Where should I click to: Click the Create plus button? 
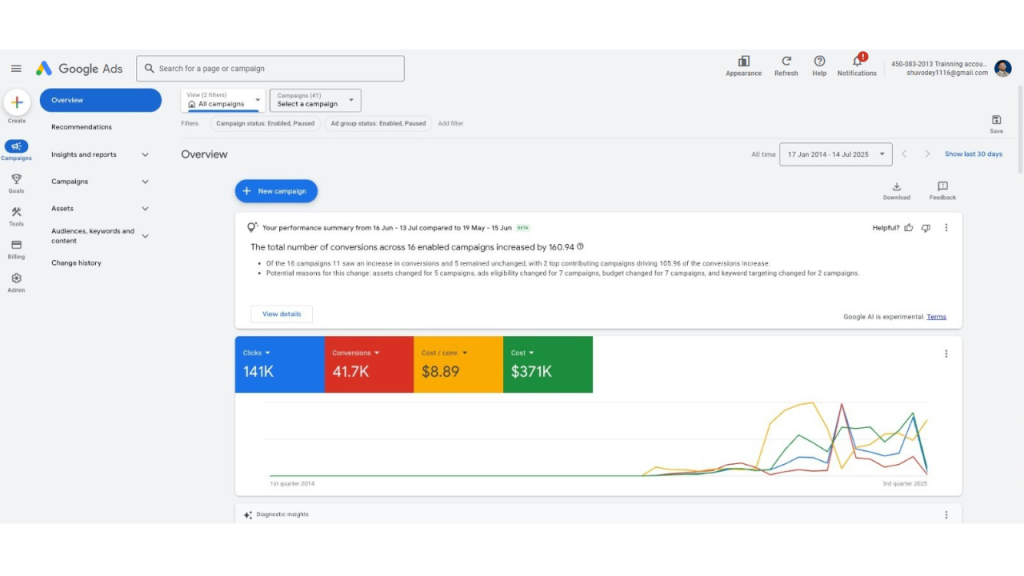pyautogui.click(x=17, y=103)
